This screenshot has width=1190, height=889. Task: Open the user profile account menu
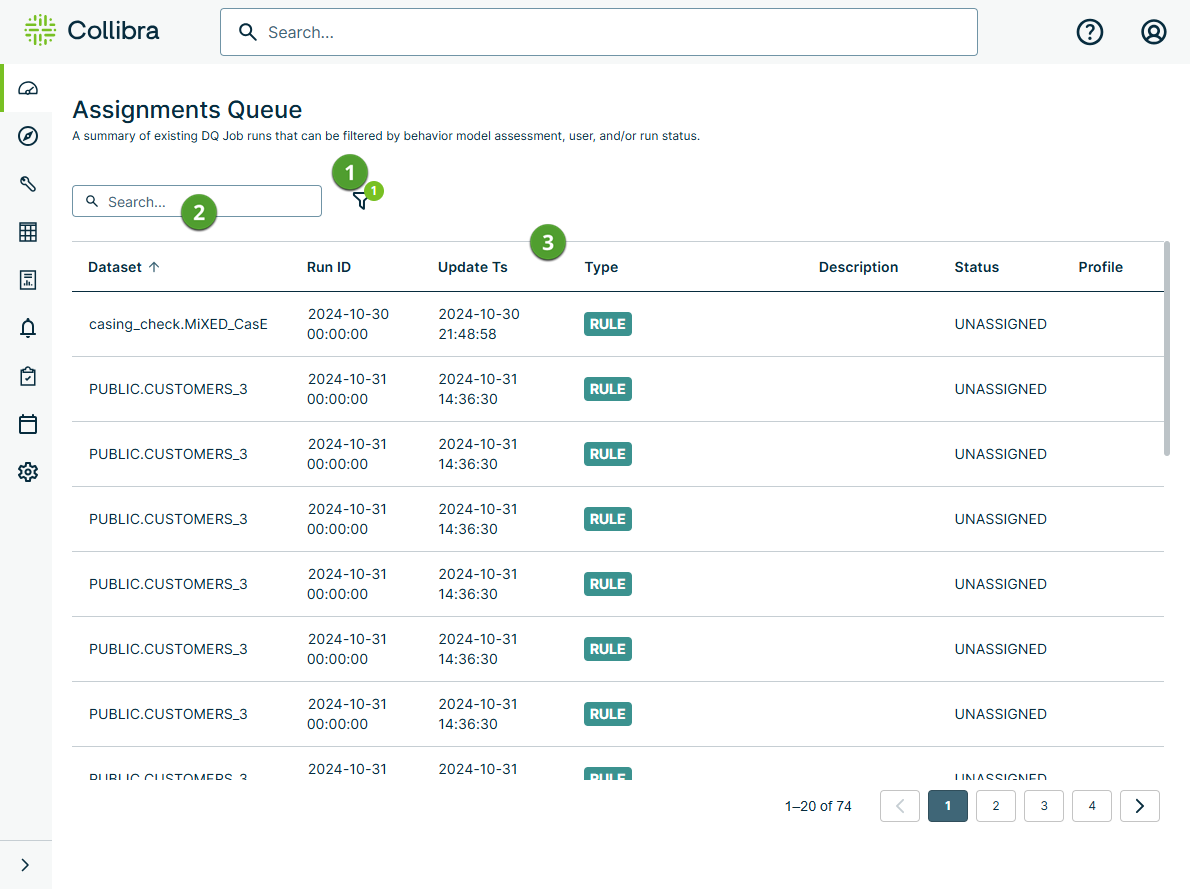pos(1153,32)
